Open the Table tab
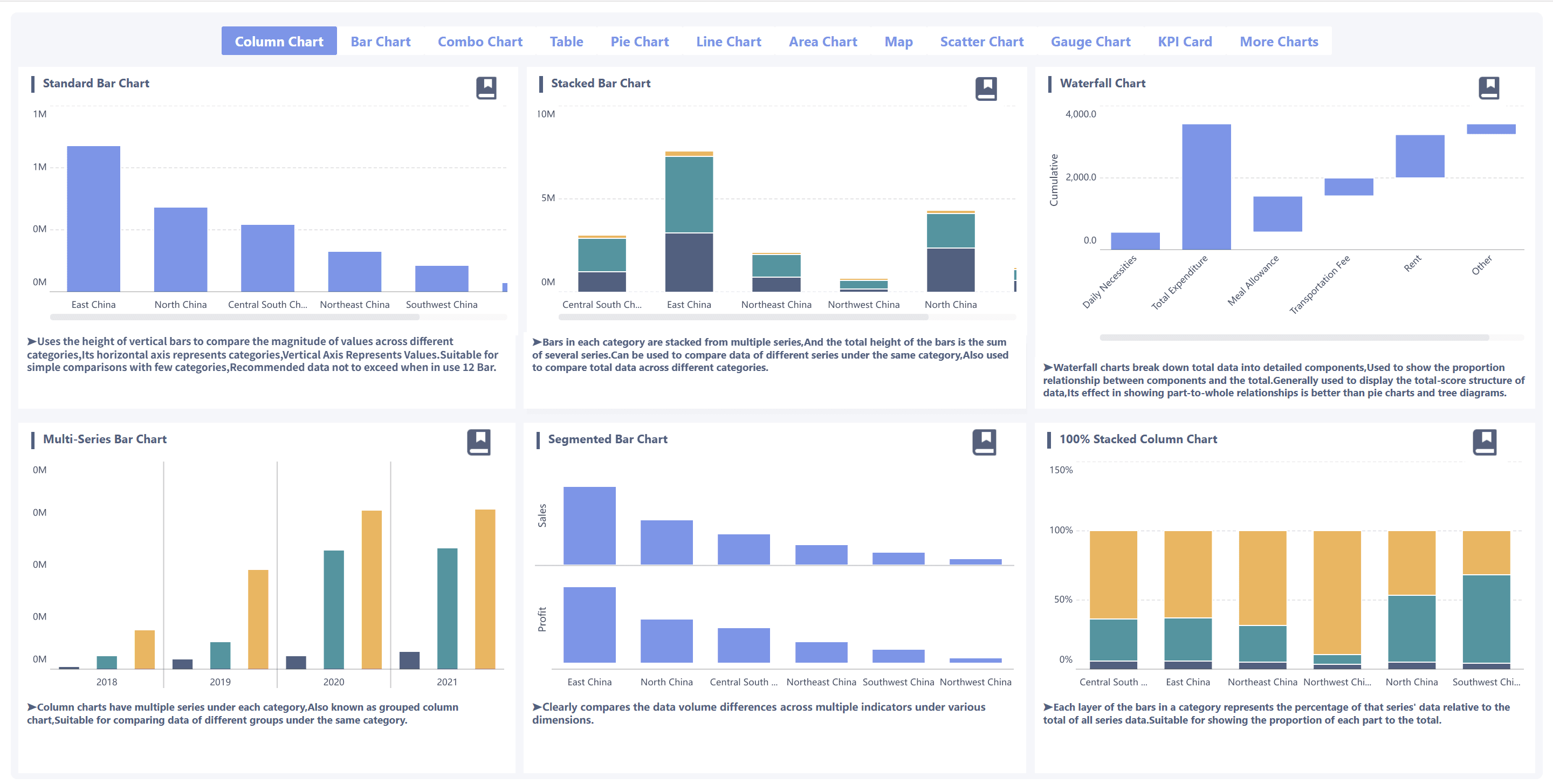This screenshot has width=1553, height=784. 566,41
